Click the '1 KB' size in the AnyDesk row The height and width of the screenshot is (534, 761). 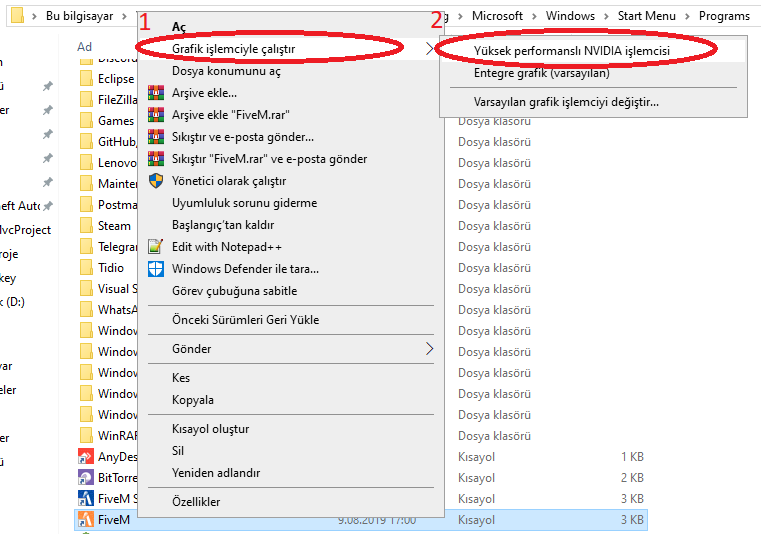coord(632,456)
